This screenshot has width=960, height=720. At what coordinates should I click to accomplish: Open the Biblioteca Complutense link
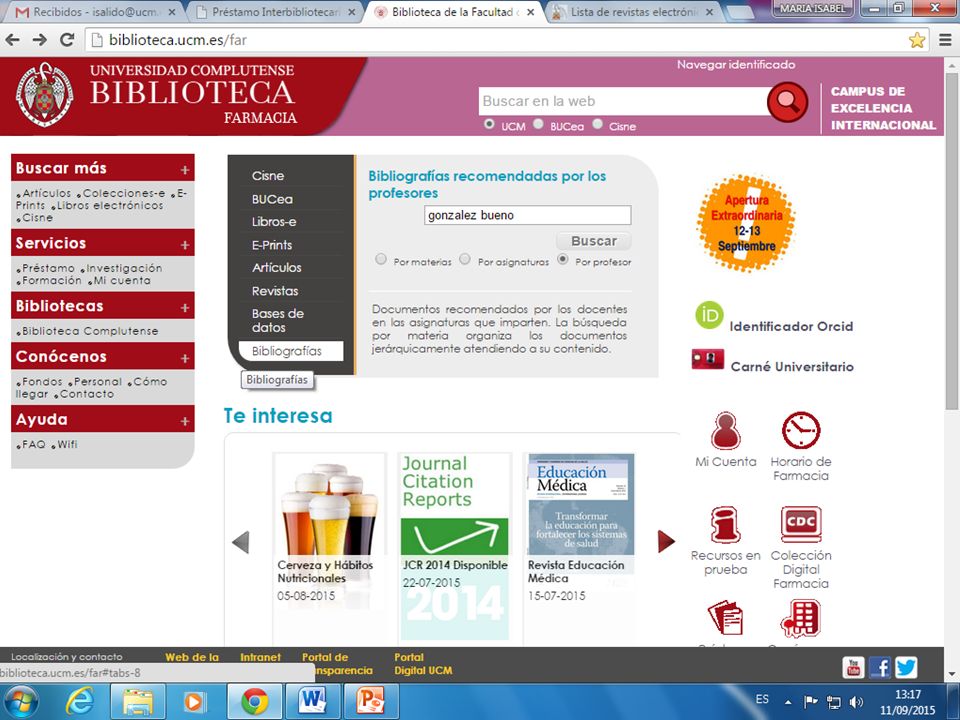click(x=88, y=331)
